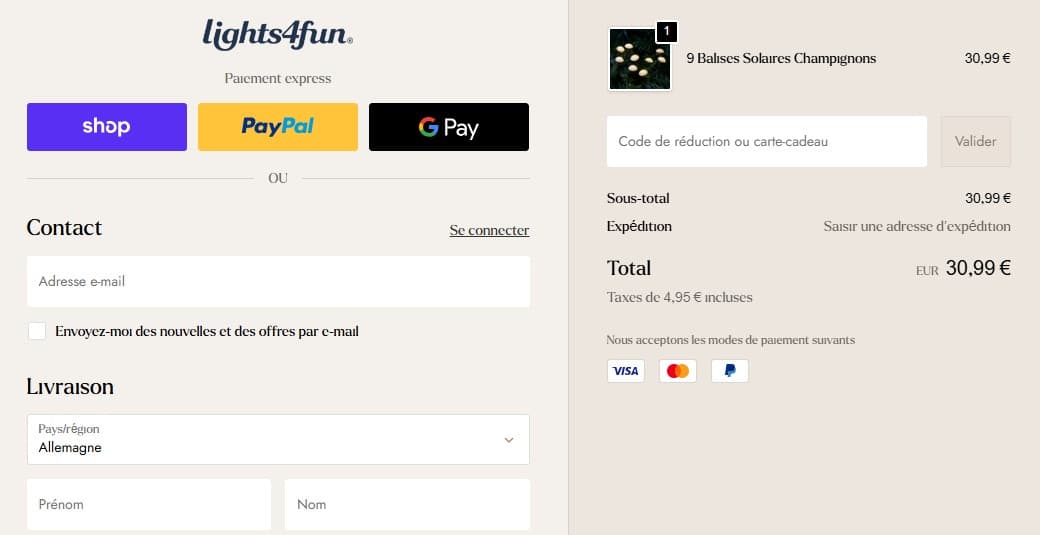
Task: Click the PayPal accepted-payment icon
Action: point(729,371)
